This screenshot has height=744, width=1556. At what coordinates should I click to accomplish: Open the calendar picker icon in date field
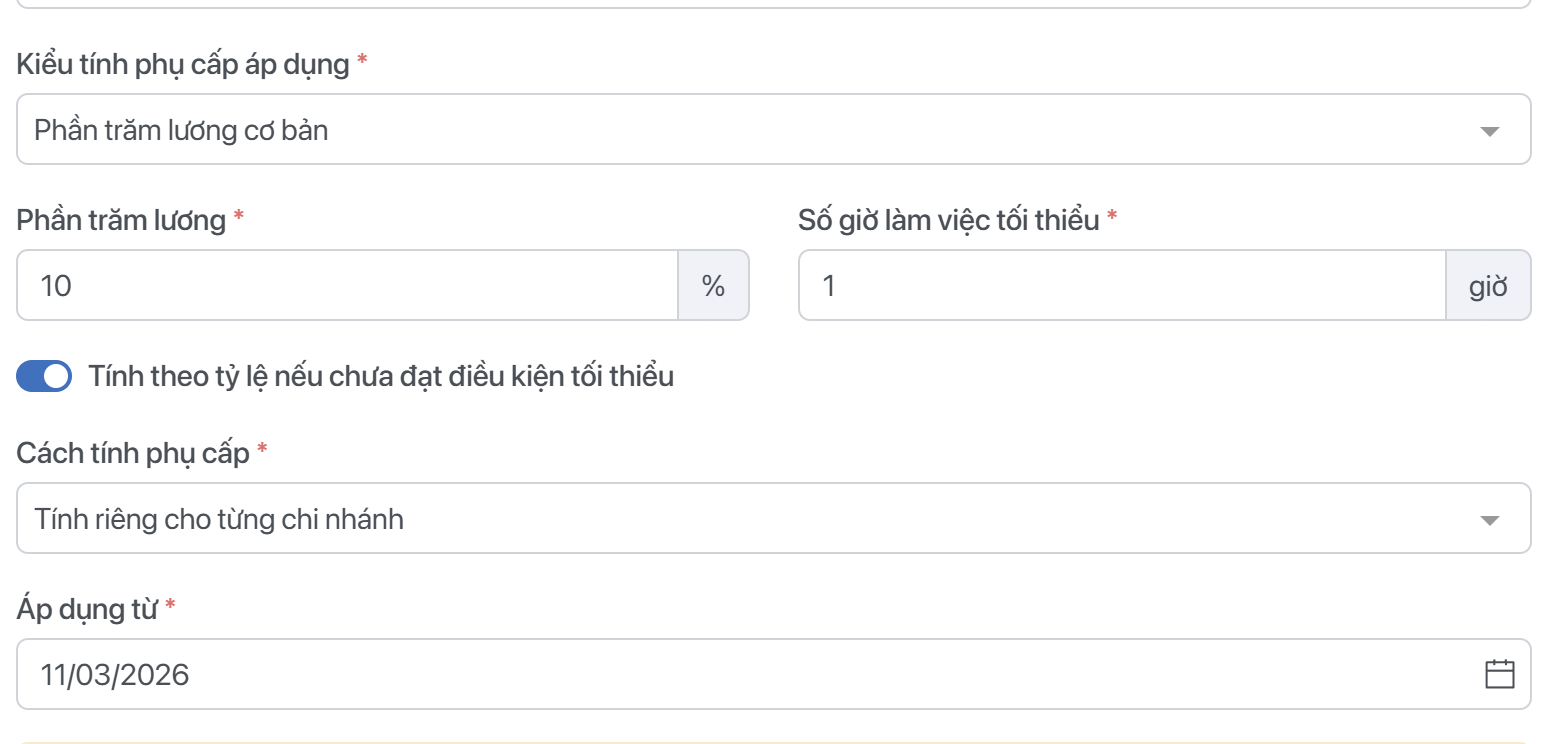(1499, 675)
